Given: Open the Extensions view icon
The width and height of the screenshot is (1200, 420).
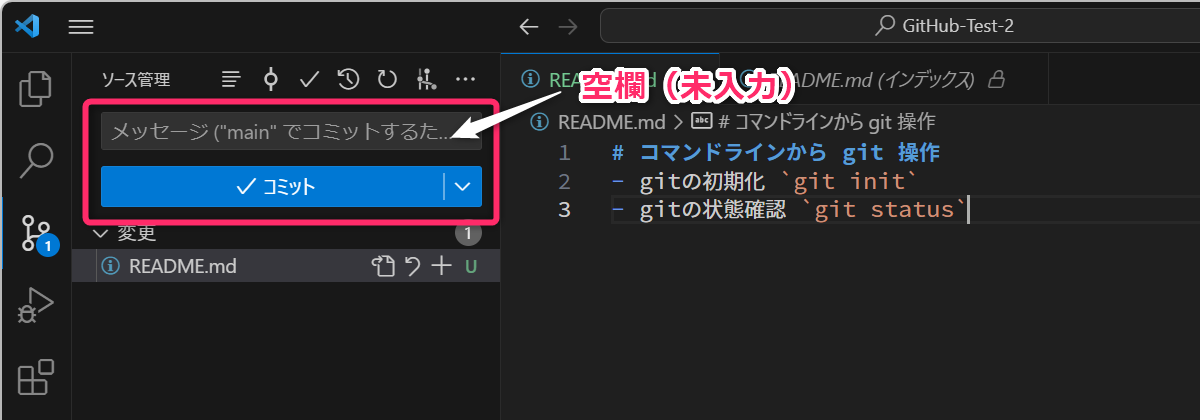Looking at the screenshot, I should (x=36, y=379).
